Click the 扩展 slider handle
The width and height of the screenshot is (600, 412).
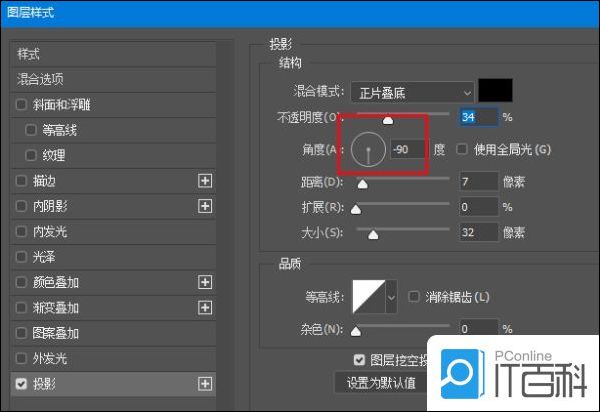(356, 210)
